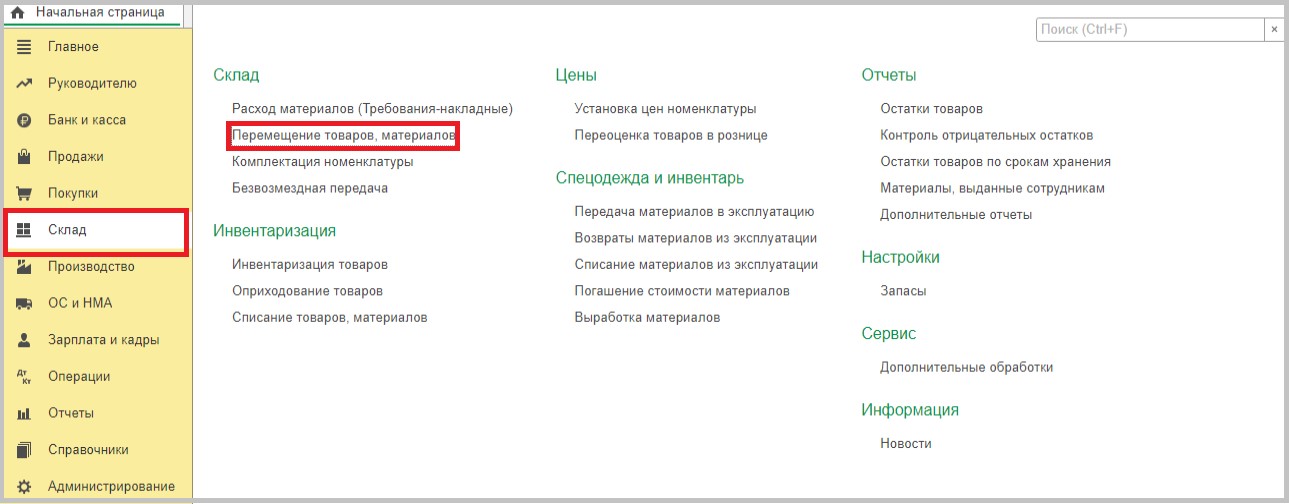Open Контроль отрицательных остатков report
The width and height of the screenshot is (1289, 504).
coord(986,135)
